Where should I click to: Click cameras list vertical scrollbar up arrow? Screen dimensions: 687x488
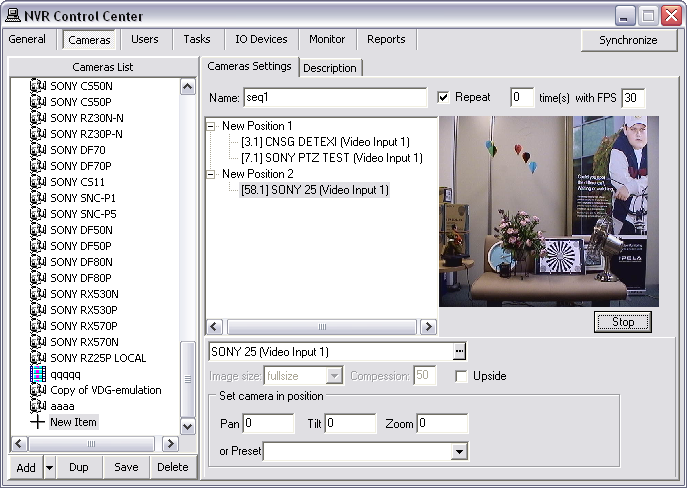[188, 86]
